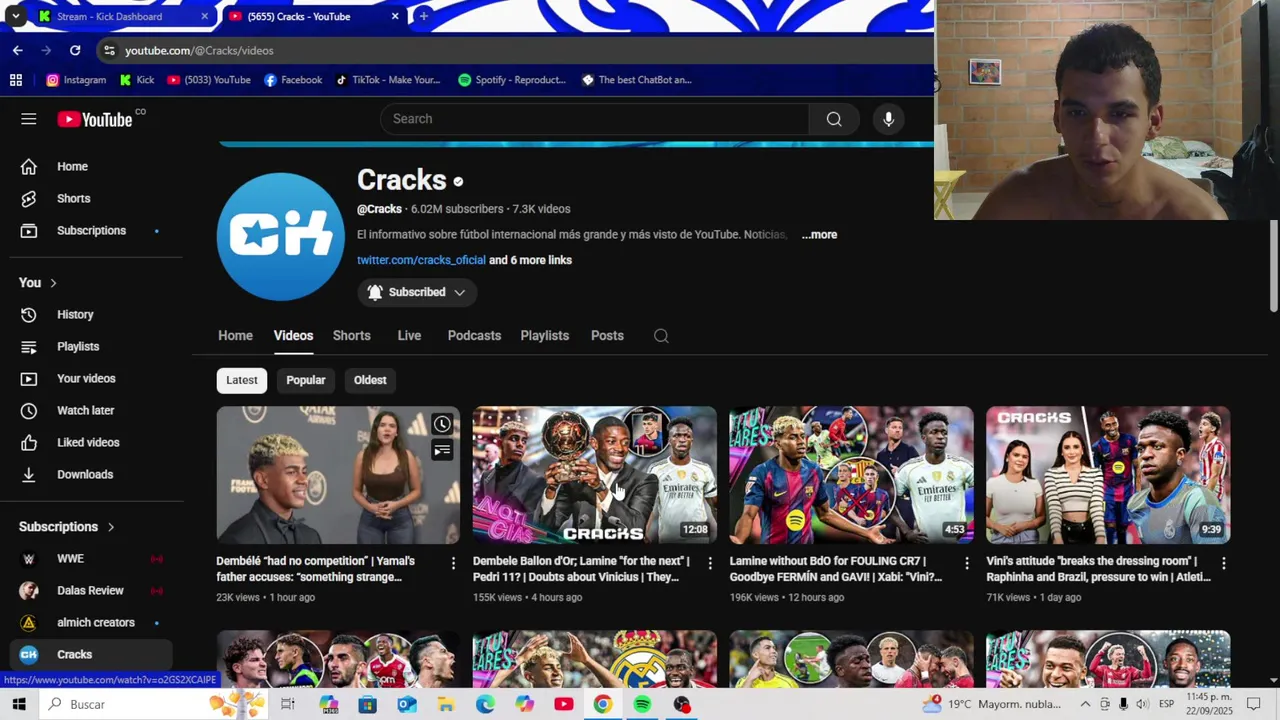Viewport: 1280px width, 720px height.
Task: Switch to the Podcasts tab
Action: point(474,336)
